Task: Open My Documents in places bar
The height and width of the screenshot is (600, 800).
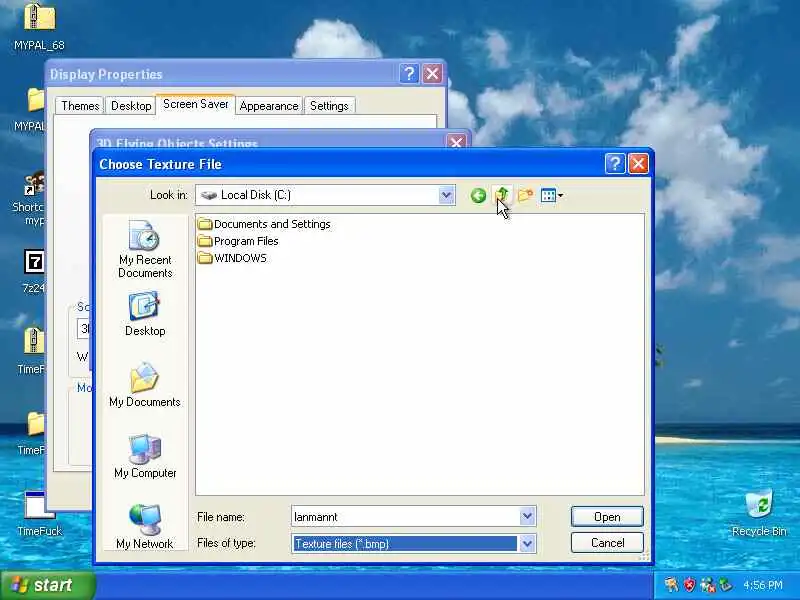Action: click(145, 385)
